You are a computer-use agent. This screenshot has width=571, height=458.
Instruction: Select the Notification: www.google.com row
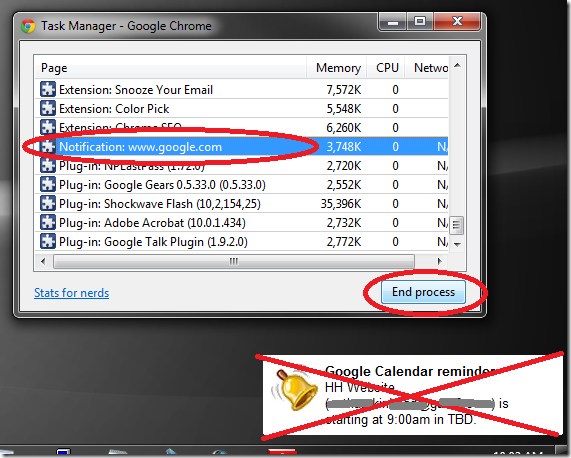click(241, 146)
